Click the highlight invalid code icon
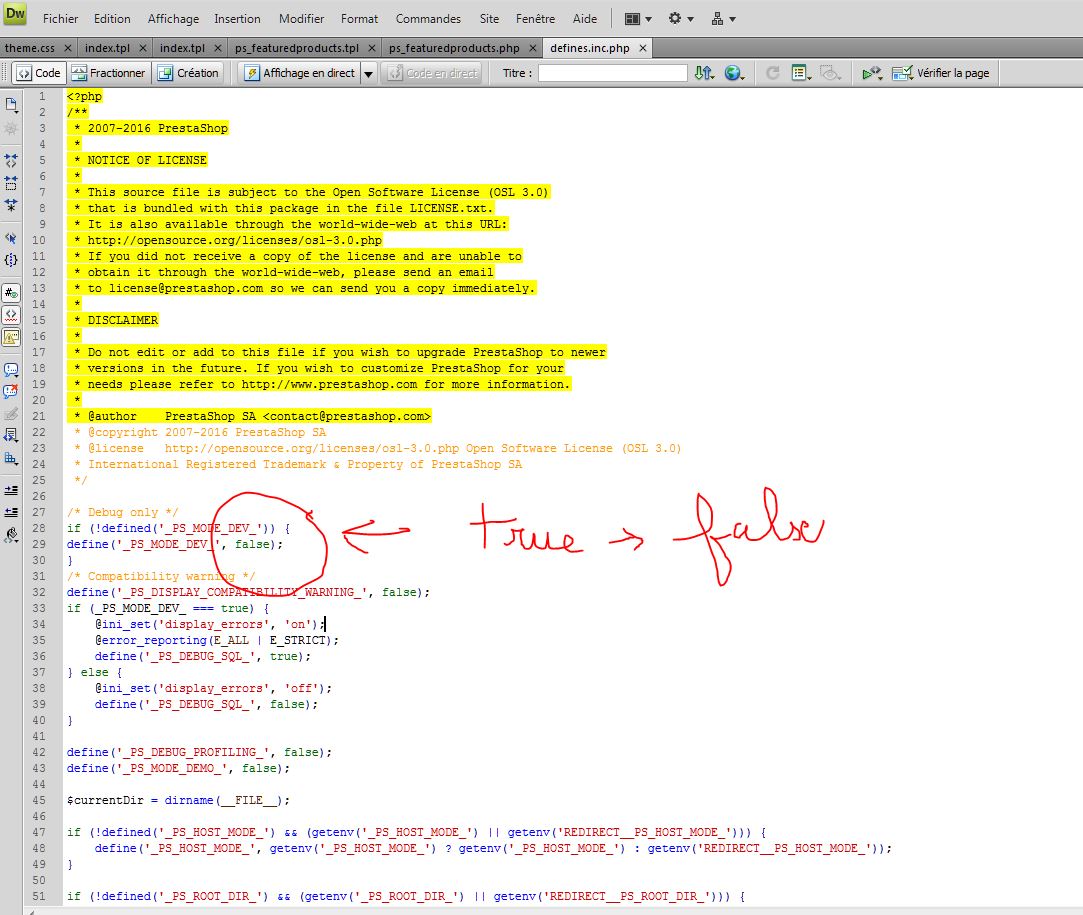This screenshot has height=915, width=1083. tap(11, 314)
